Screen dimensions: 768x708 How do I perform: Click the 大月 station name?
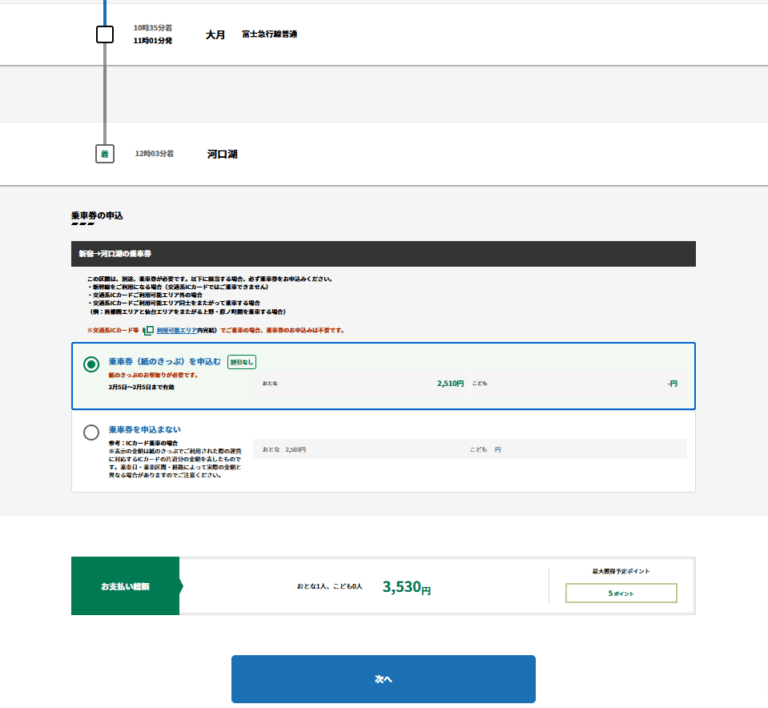click(215, 35)
